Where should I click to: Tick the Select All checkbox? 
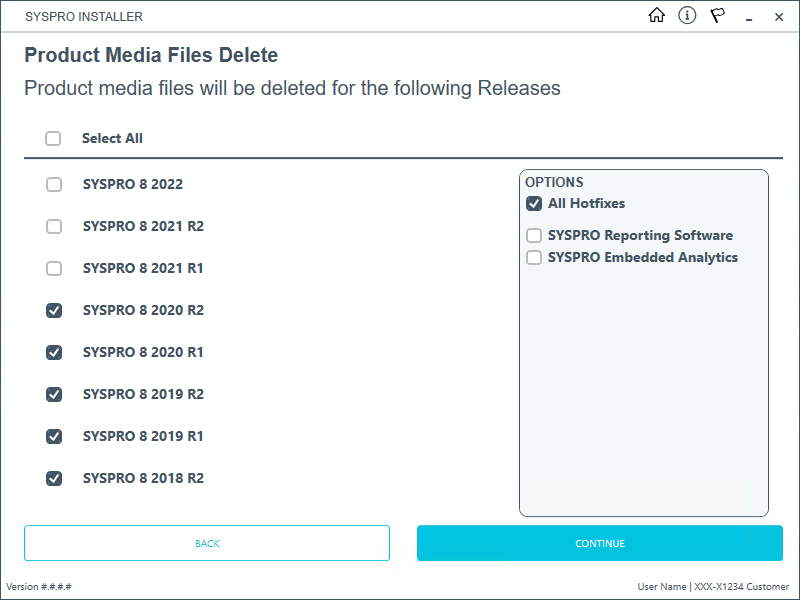[53, 139]
